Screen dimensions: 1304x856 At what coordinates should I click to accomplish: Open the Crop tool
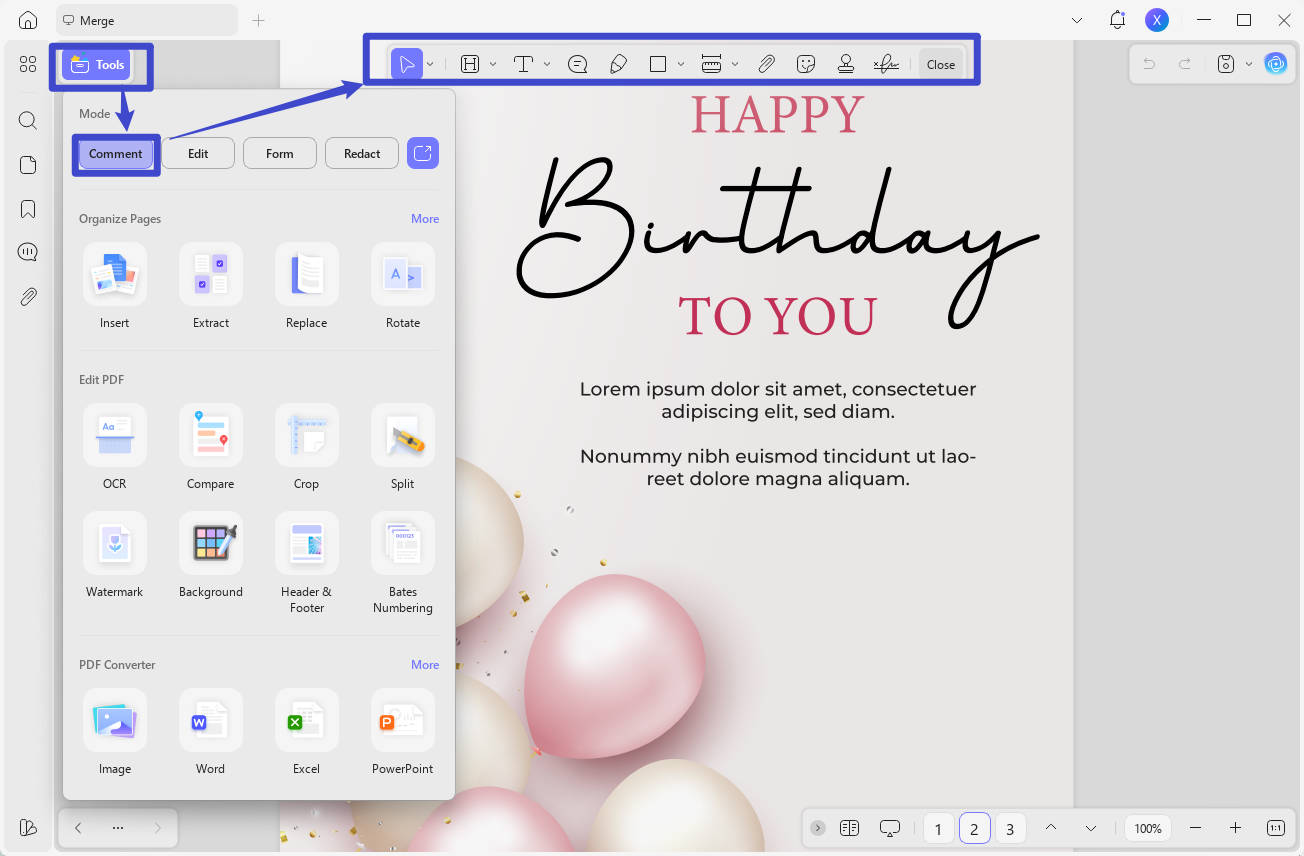[307, 447]
